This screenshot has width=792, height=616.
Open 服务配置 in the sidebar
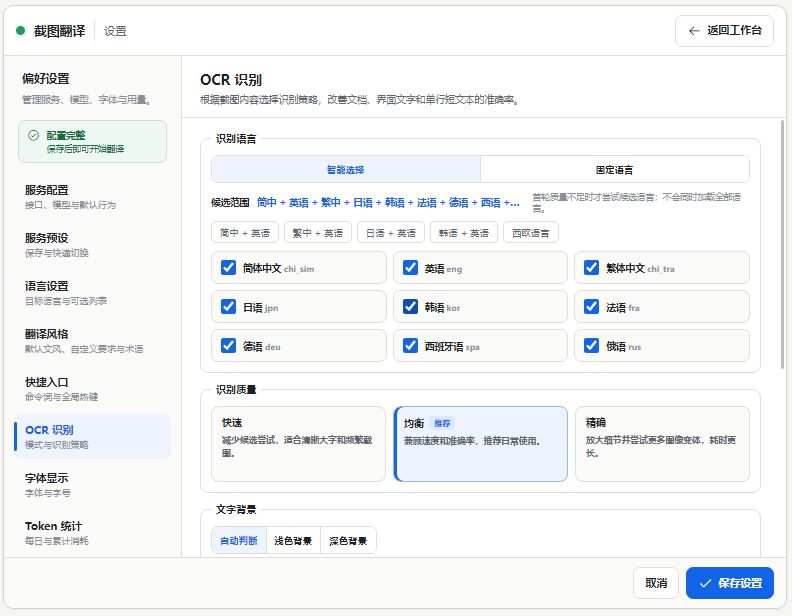(92, 197)
